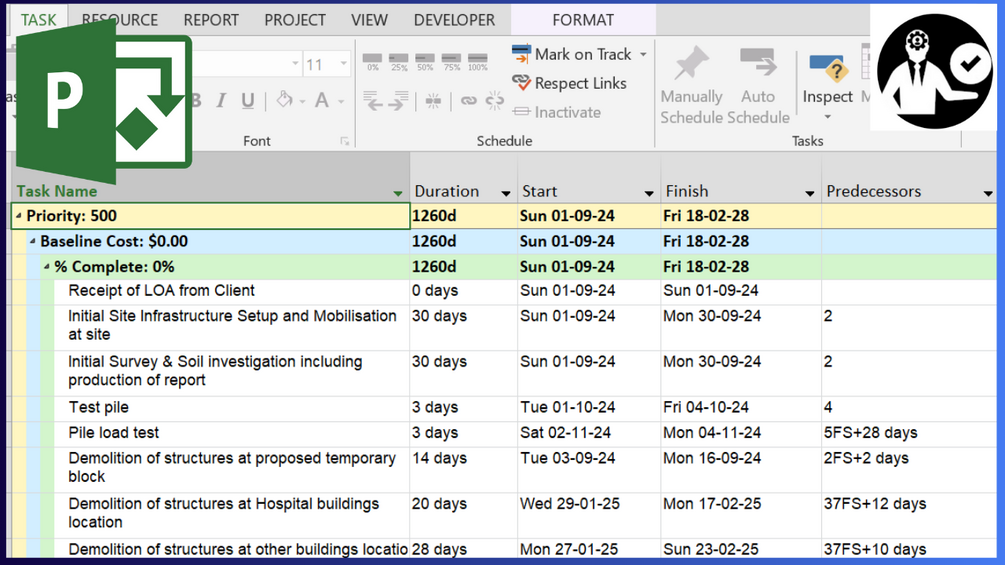The width and height of the screenshot is (1005, 565).
Task: Select demolition at proposed temporary block task
Action: (x=232, y=468)
